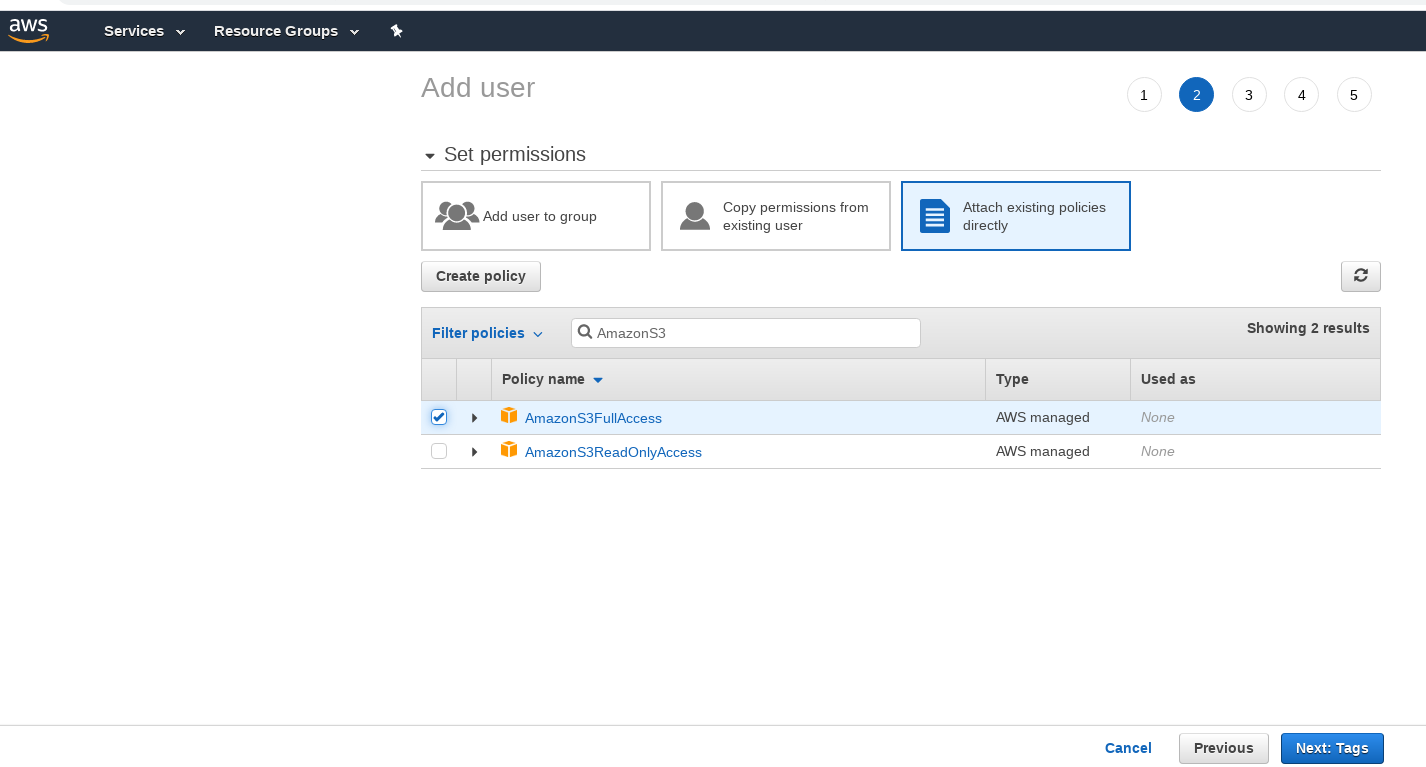Screen dimensions: 1426x767
Task: Uncheck the AmazonS3FullAccess policy checkbox
Action: [x=439, y=417]
